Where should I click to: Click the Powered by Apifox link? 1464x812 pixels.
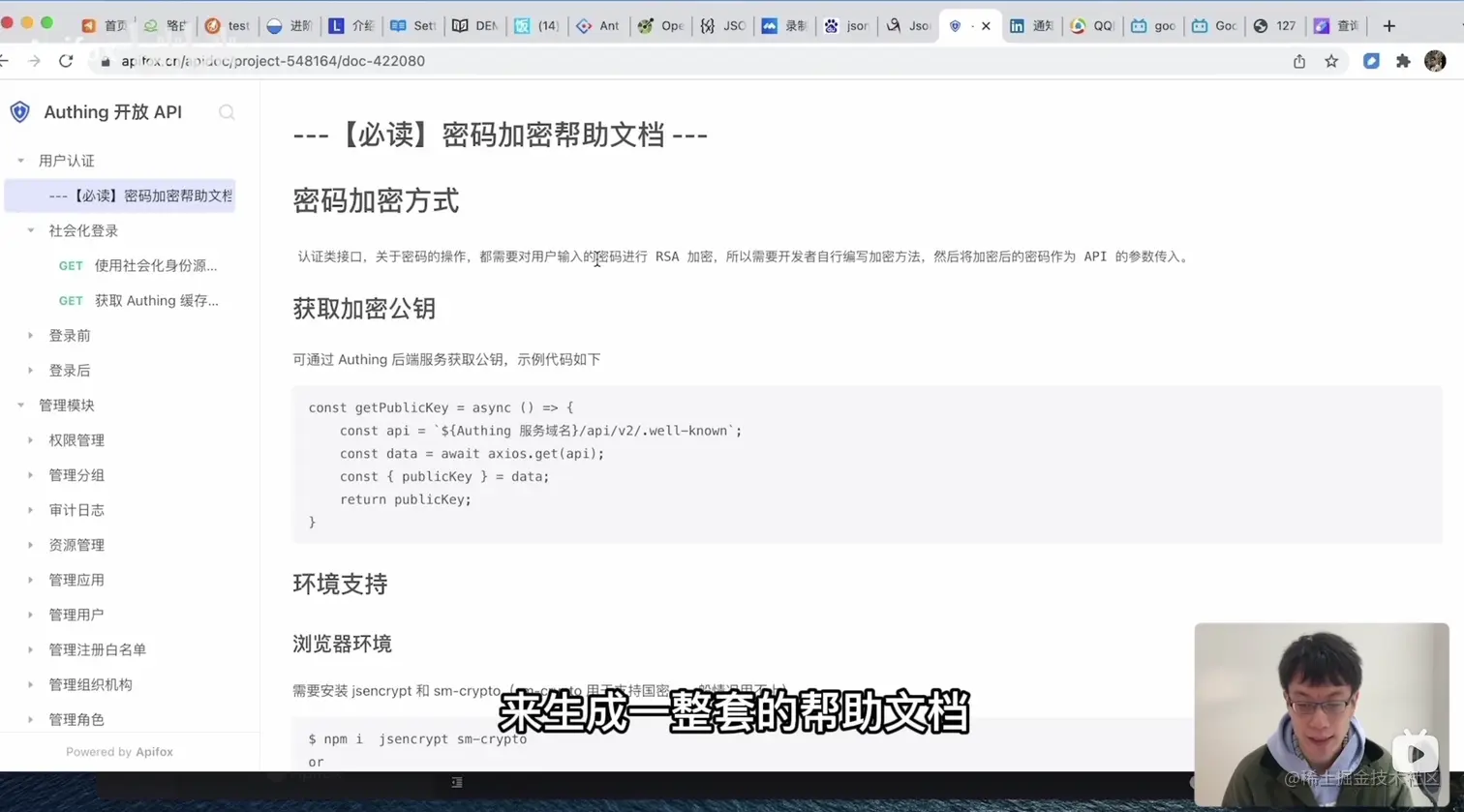click(x=119, y=752)
